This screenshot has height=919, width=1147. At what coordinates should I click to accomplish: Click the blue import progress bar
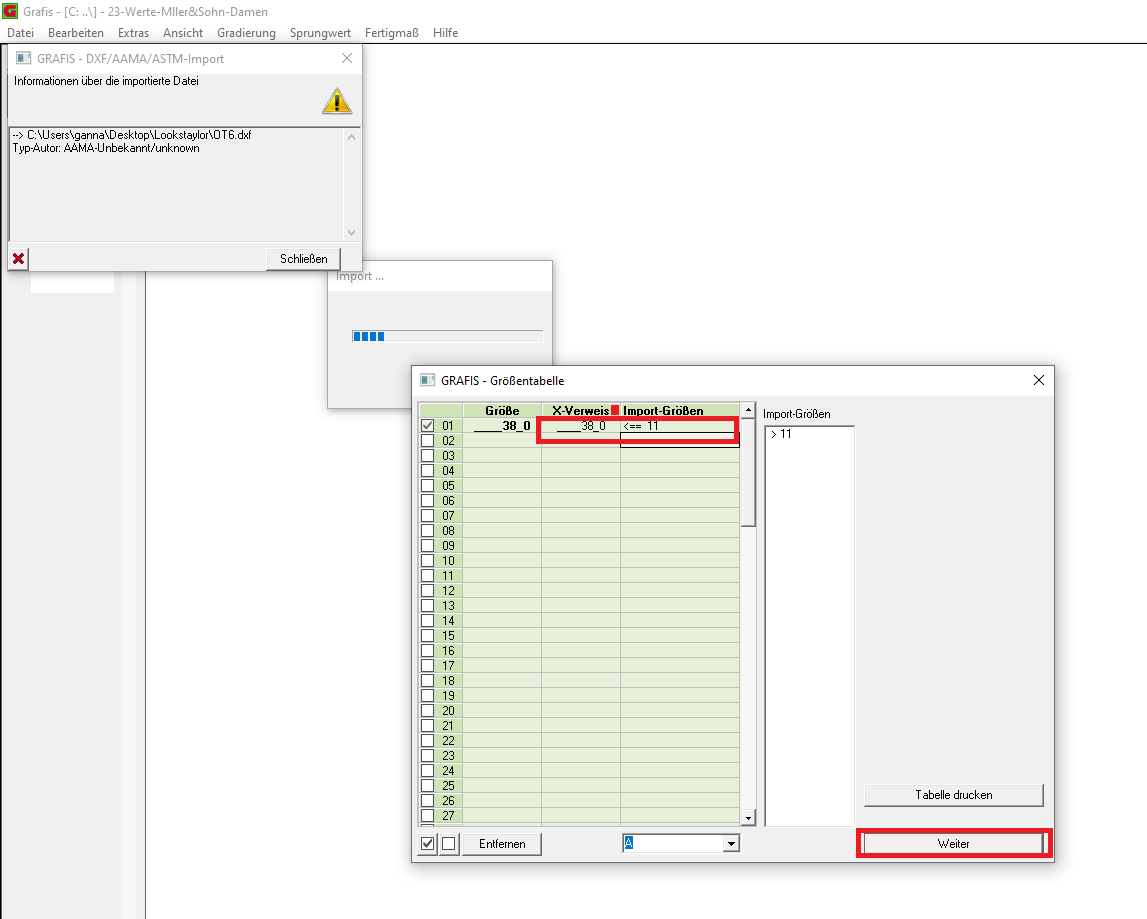click(448, 337)
